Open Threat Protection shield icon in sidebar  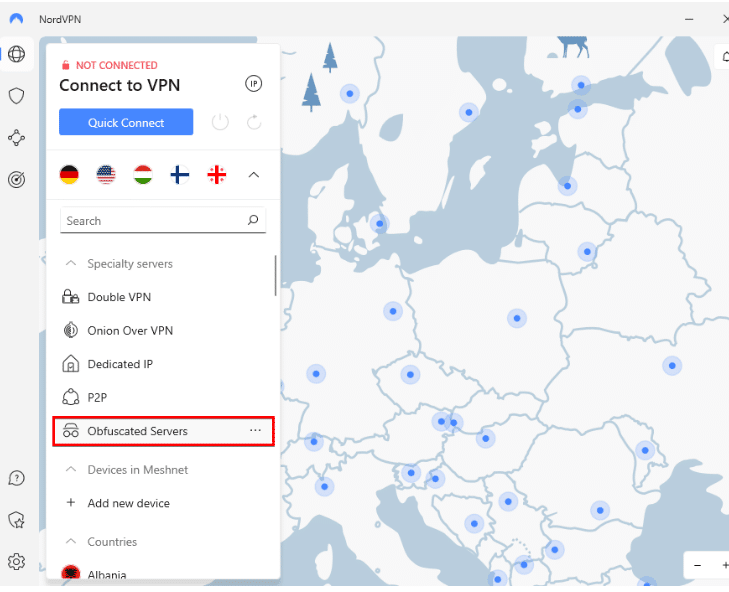(x=16, y=96)
